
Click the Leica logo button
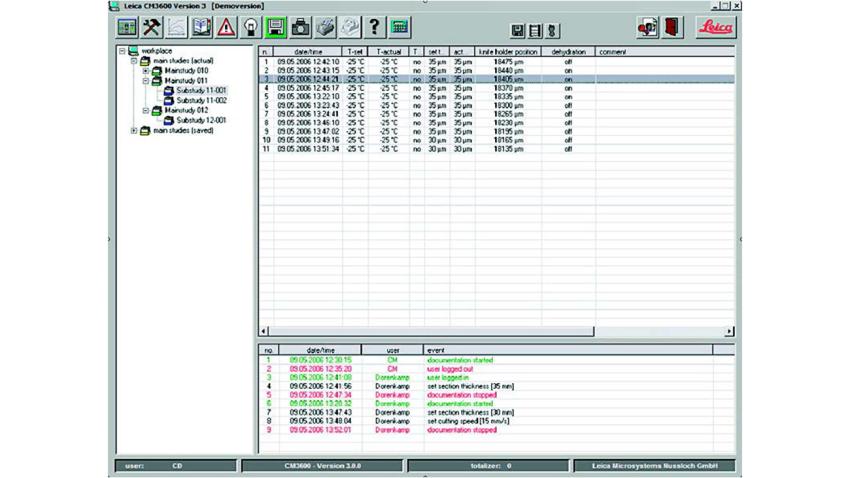716,27
